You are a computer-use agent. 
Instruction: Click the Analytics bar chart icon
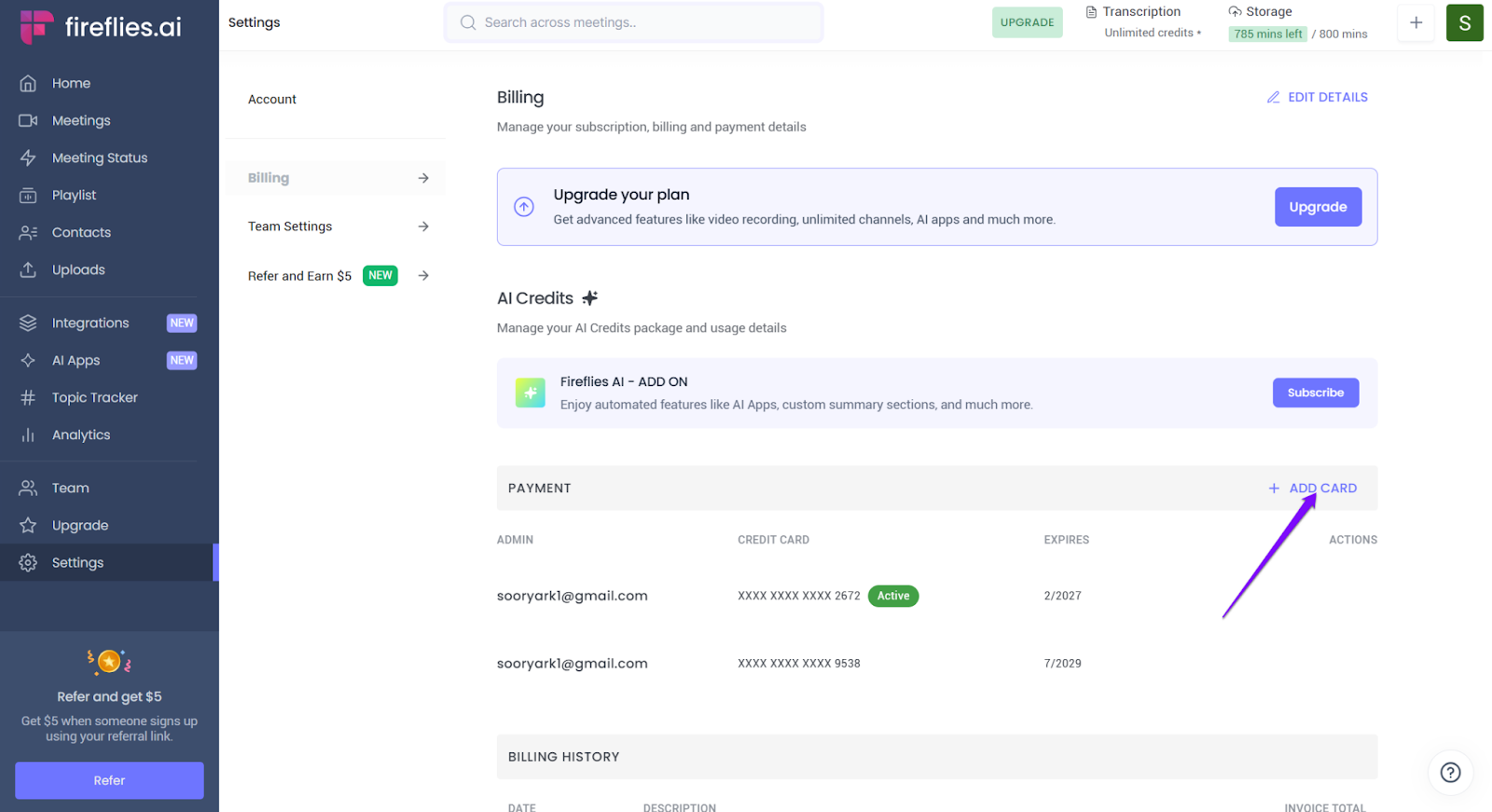point(28,435)
